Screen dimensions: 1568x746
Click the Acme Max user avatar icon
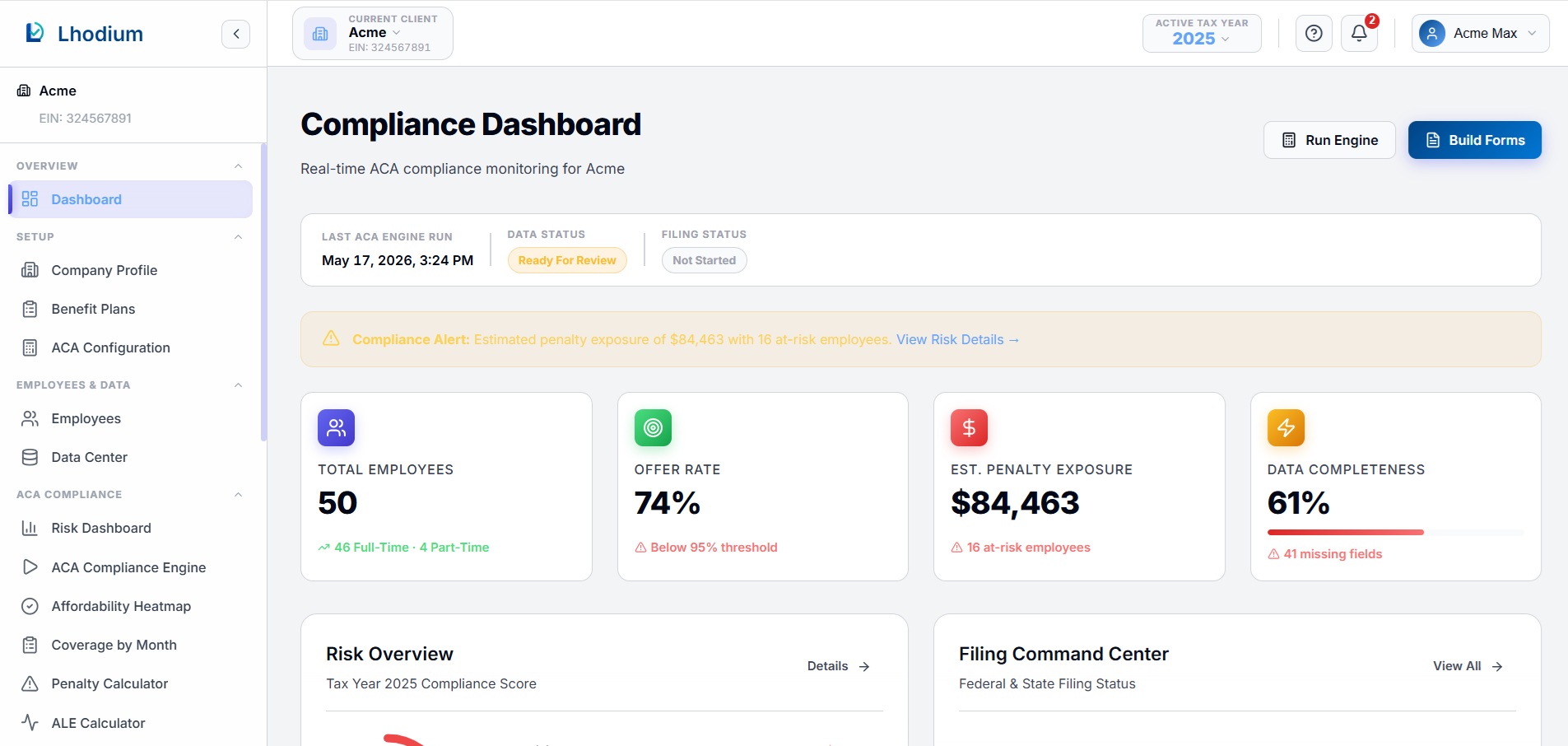1432,34
